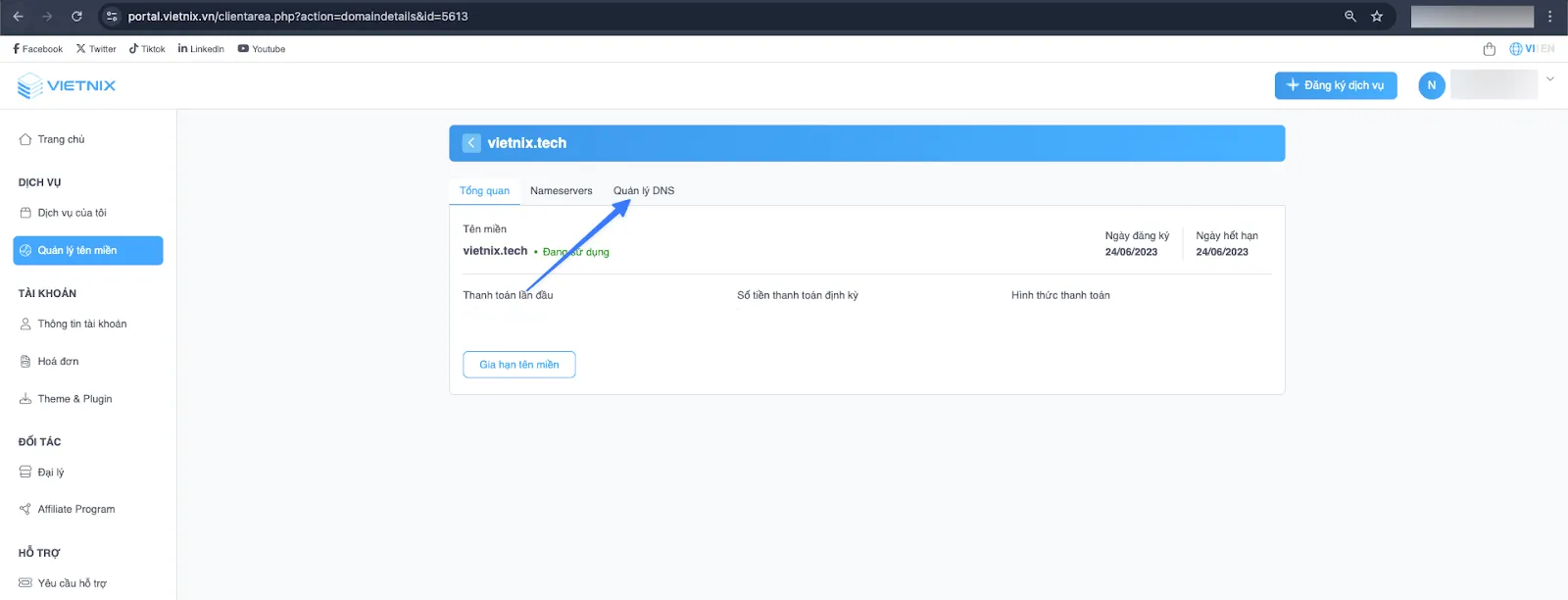The height and width of the screenshot is (600, 1568).
Task: Open browser three-dot menu
Action: click(x=1549, y=17)
